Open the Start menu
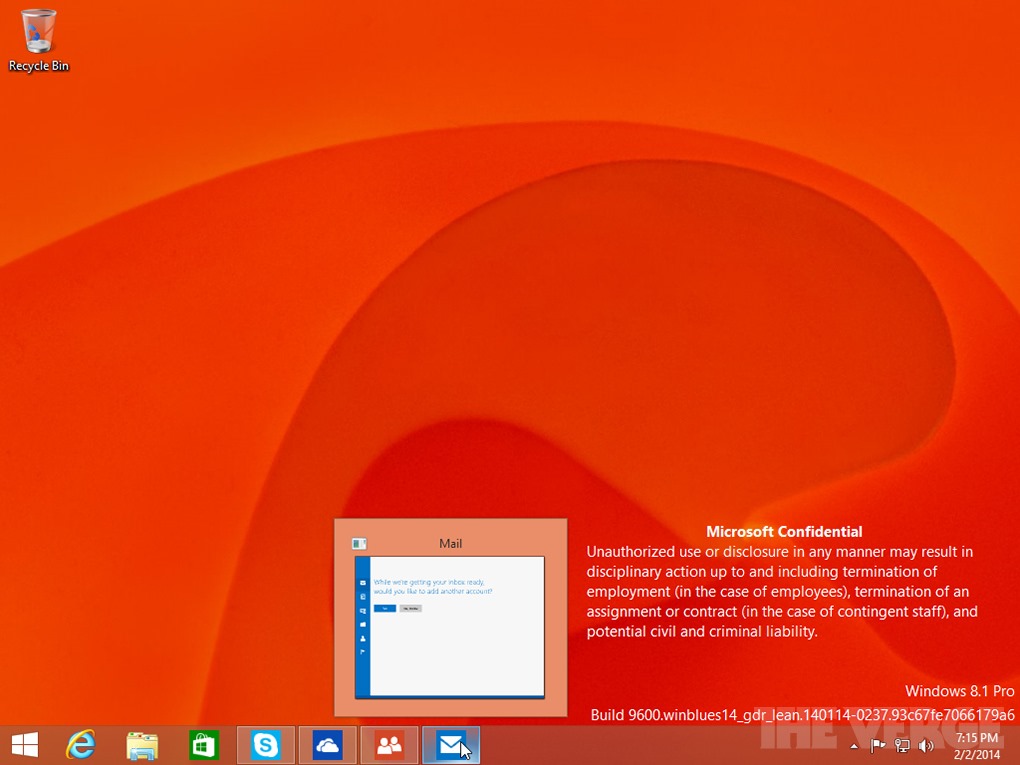Screen dimensions: 1020x765 (x=24, y=745)
